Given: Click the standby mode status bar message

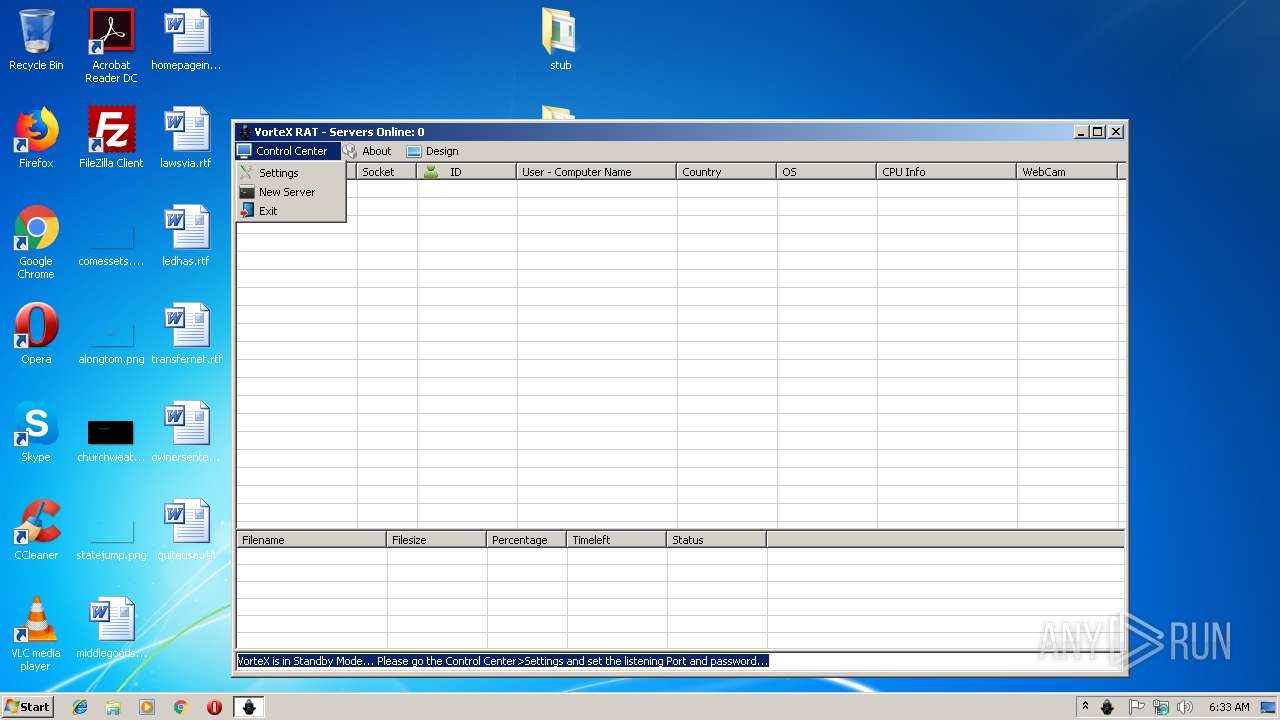Looking at the screenshot, I should click(502, 661).
